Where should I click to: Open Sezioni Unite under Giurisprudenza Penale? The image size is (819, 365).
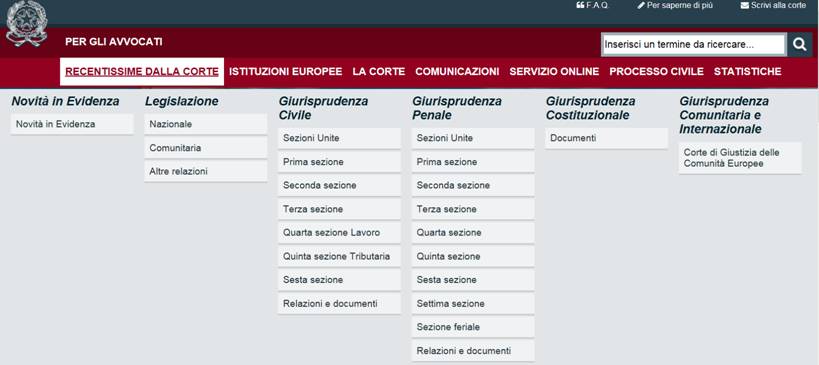473,138
